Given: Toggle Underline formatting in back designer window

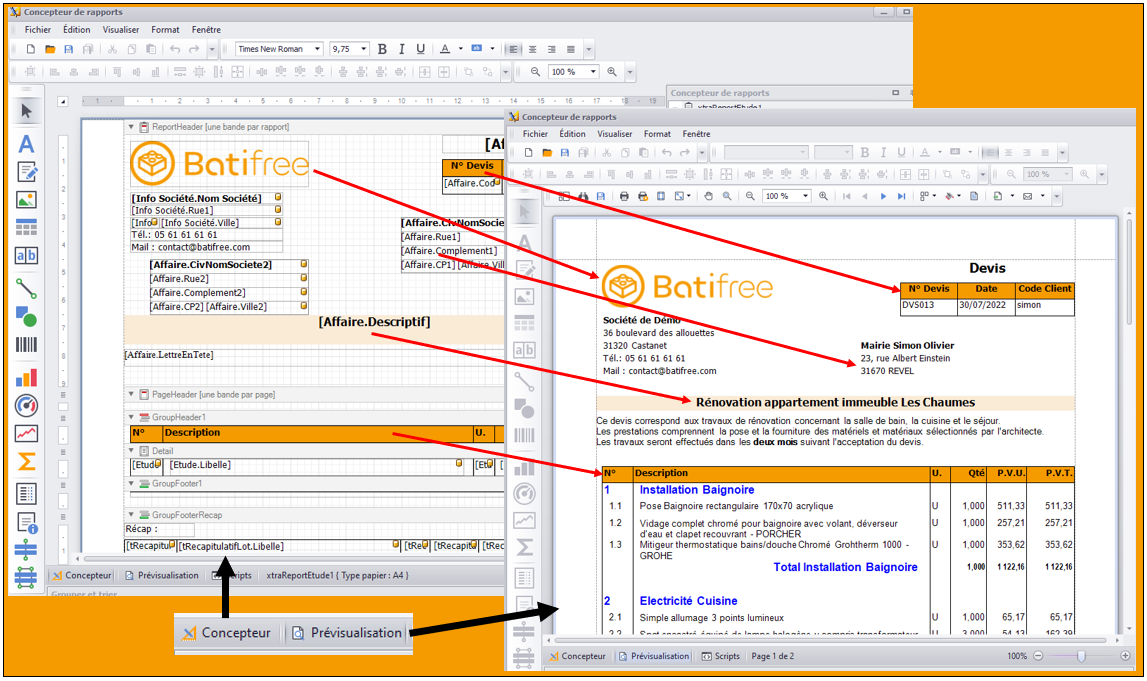Looking at the screenshot, I should click(421, 49).
